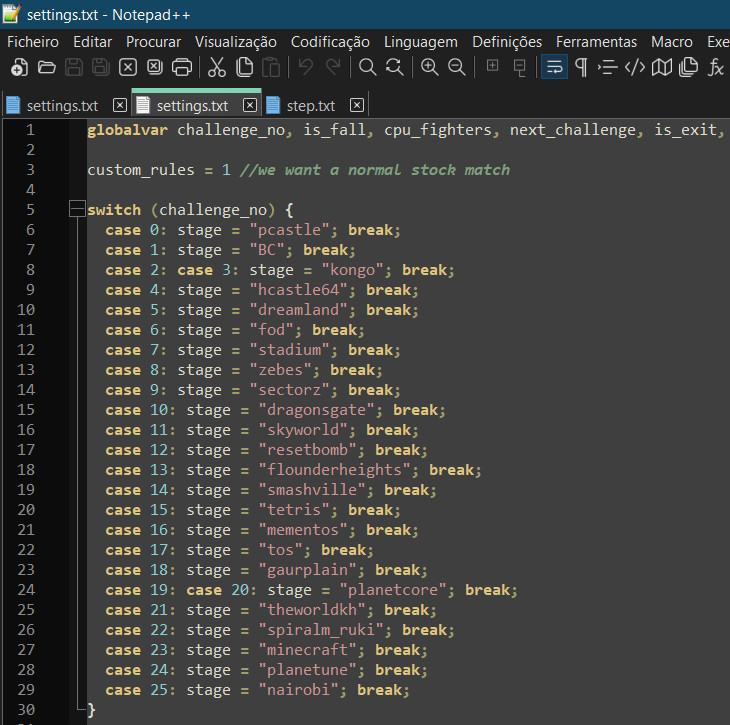Open the Linguagem menu
The image size is (730, 725).
click(420, 42)
